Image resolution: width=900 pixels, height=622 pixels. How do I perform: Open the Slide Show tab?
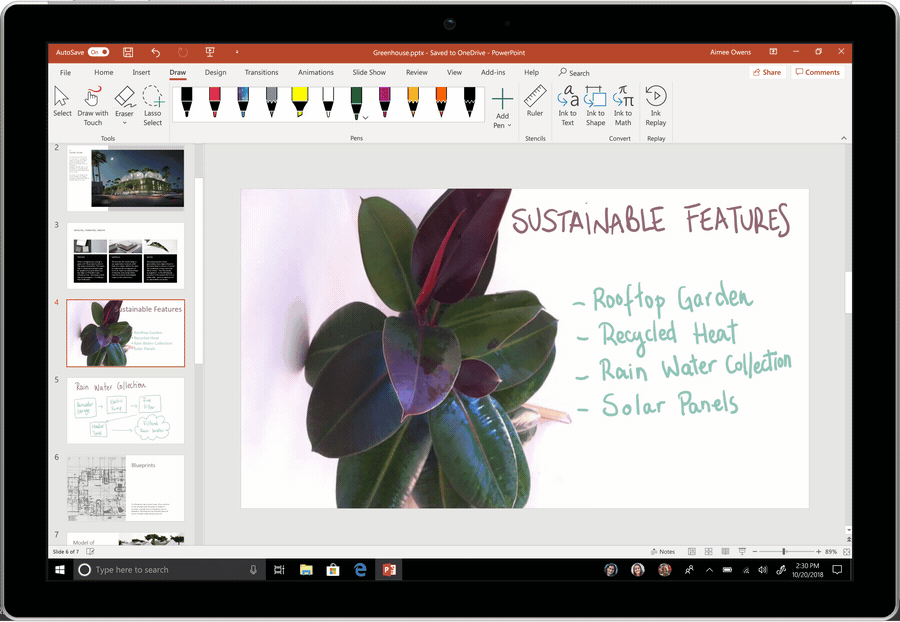click(369, 72)
